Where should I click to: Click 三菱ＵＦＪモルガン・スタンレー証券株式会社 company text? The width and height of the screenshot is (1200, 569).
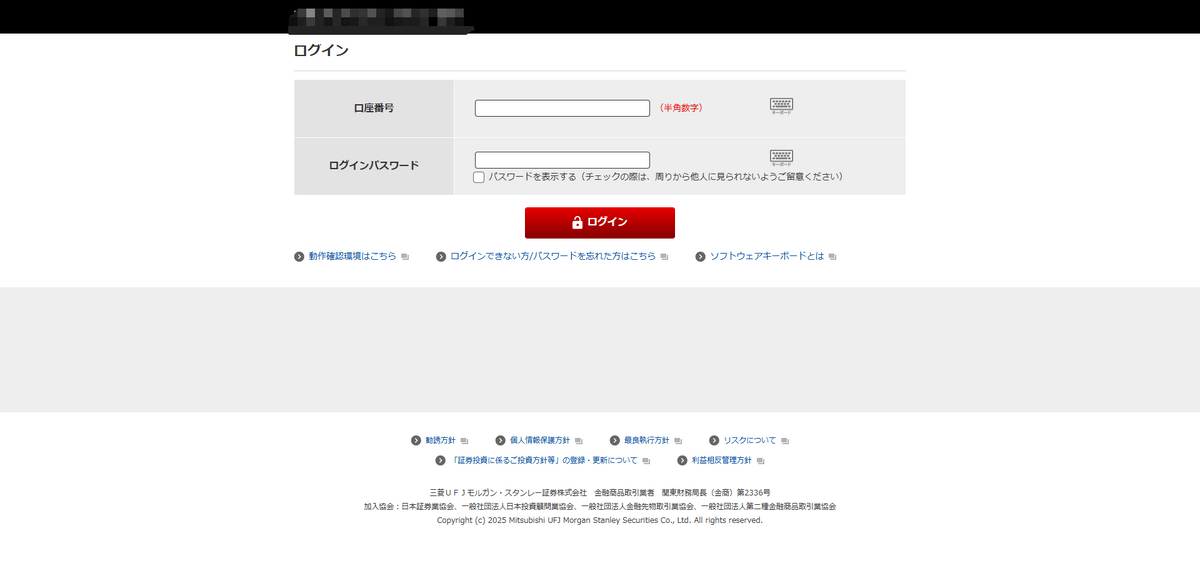pos(508,493)
